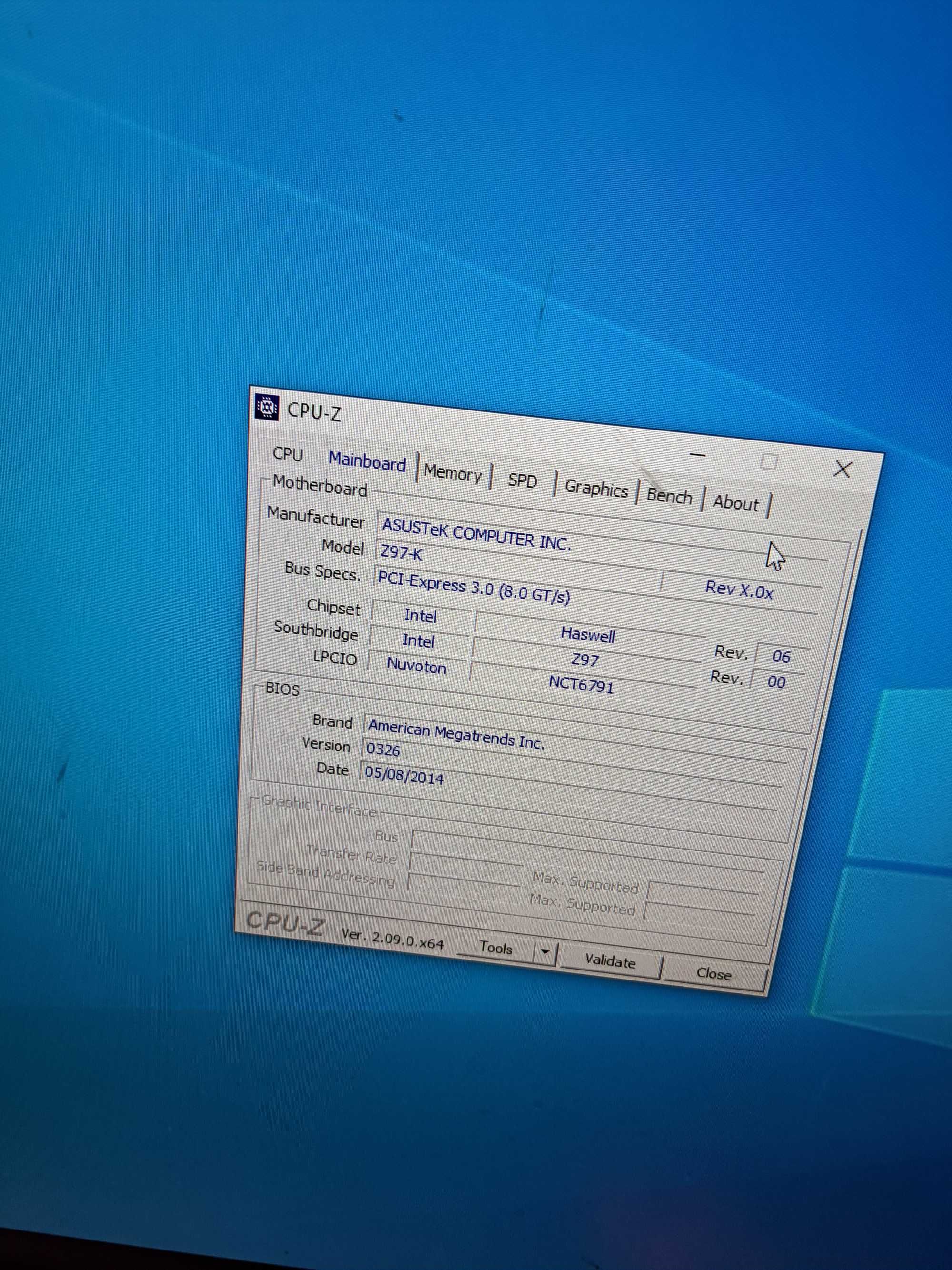Select the Mainboard tab

(367, 461)
